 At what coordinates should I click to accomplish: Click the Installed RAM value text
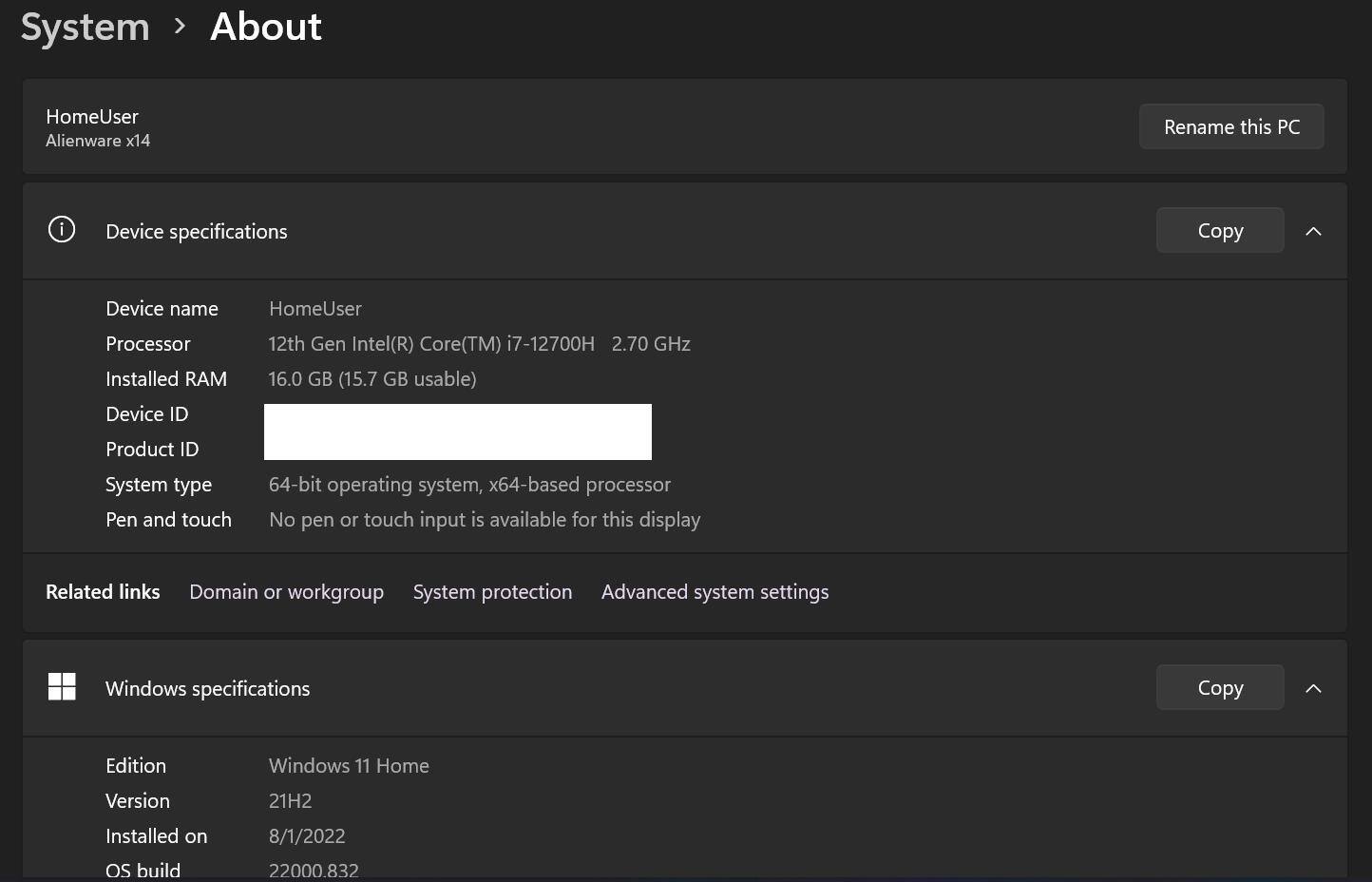372,378
